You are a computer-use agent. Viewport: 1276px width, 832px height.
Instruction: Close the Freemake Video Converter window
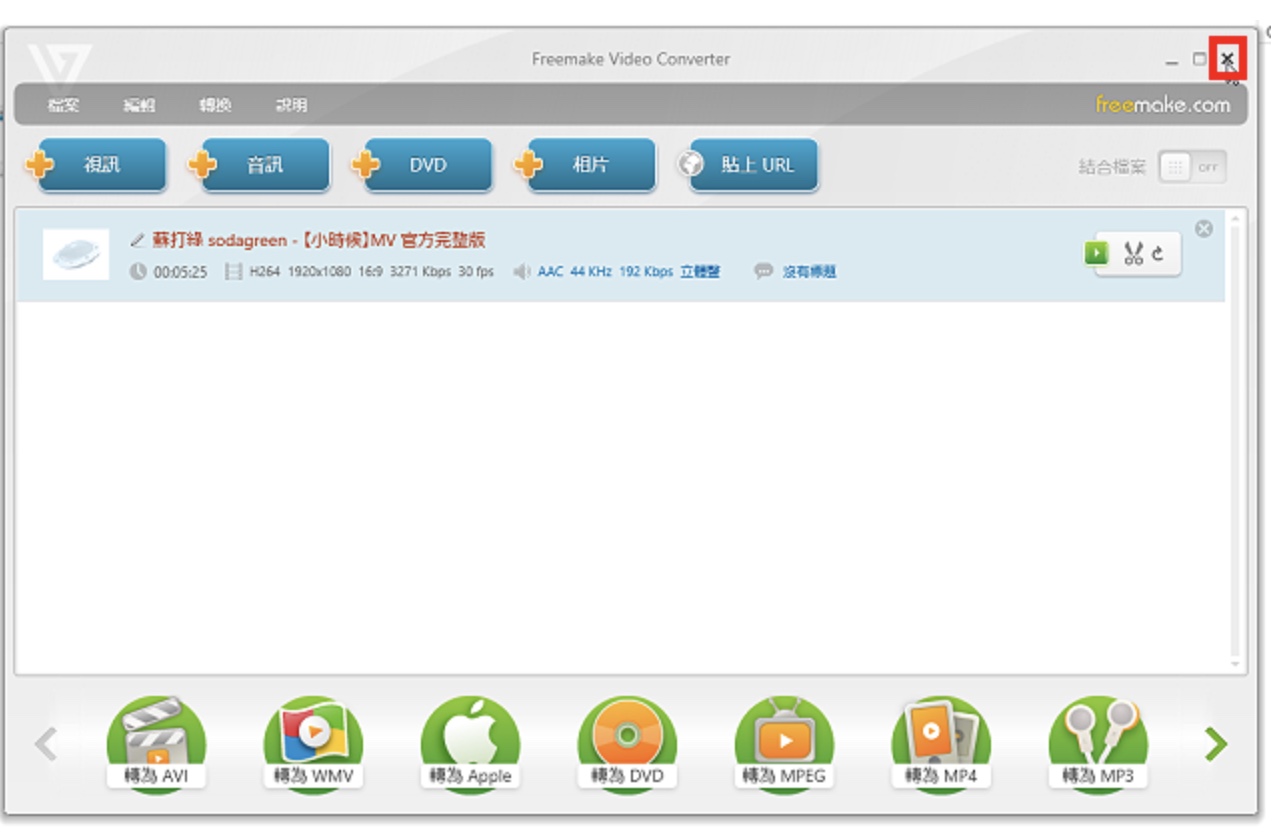tap(1227, 59)
